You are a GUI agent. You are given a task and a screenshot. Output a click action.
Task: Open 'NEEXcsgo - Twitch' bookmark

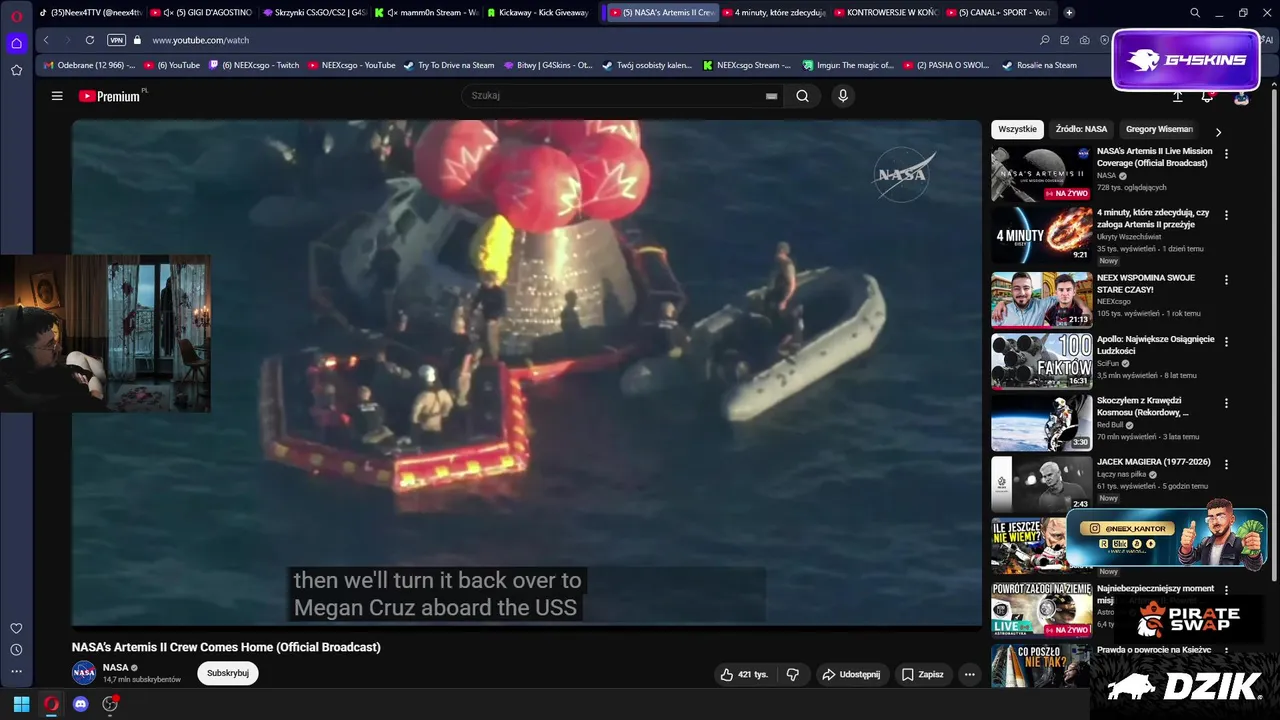tap(254, 65)
